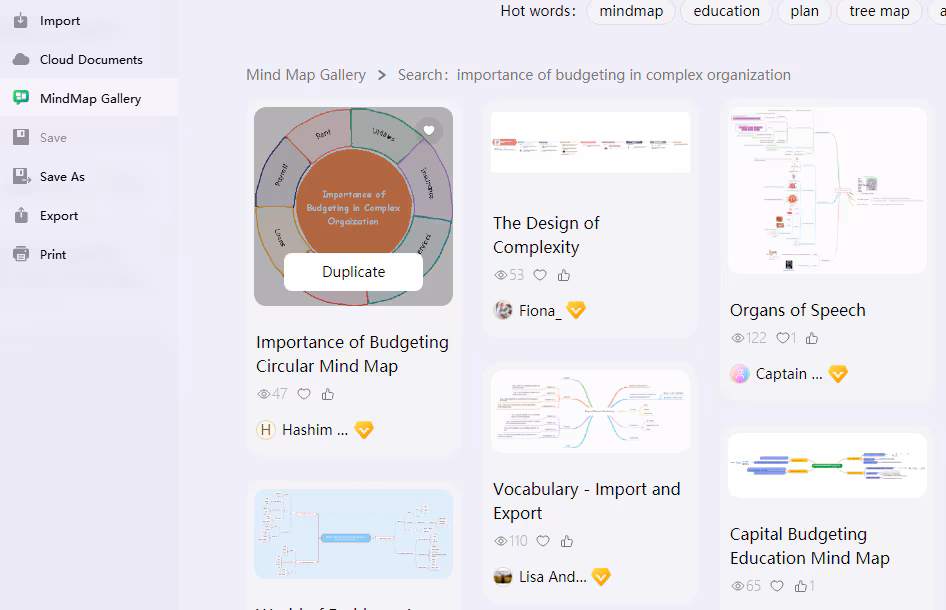The width and height of the screenshot is (946, 610).
Task: Click the Cloud Documents cloud icon
Action: click(21, 59)
